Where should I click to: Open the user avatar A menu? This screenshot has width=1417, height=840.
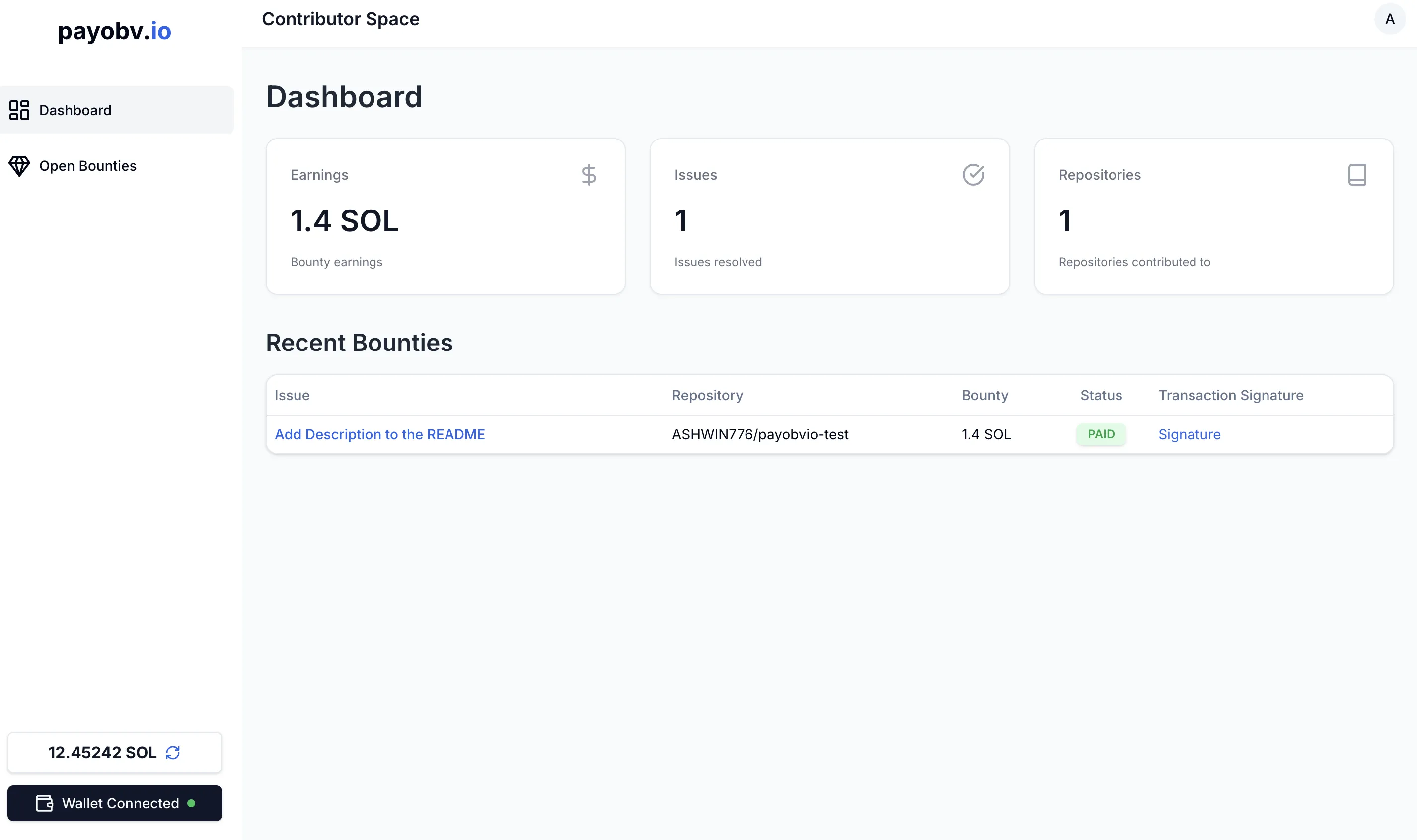[x=1389, y=19]
